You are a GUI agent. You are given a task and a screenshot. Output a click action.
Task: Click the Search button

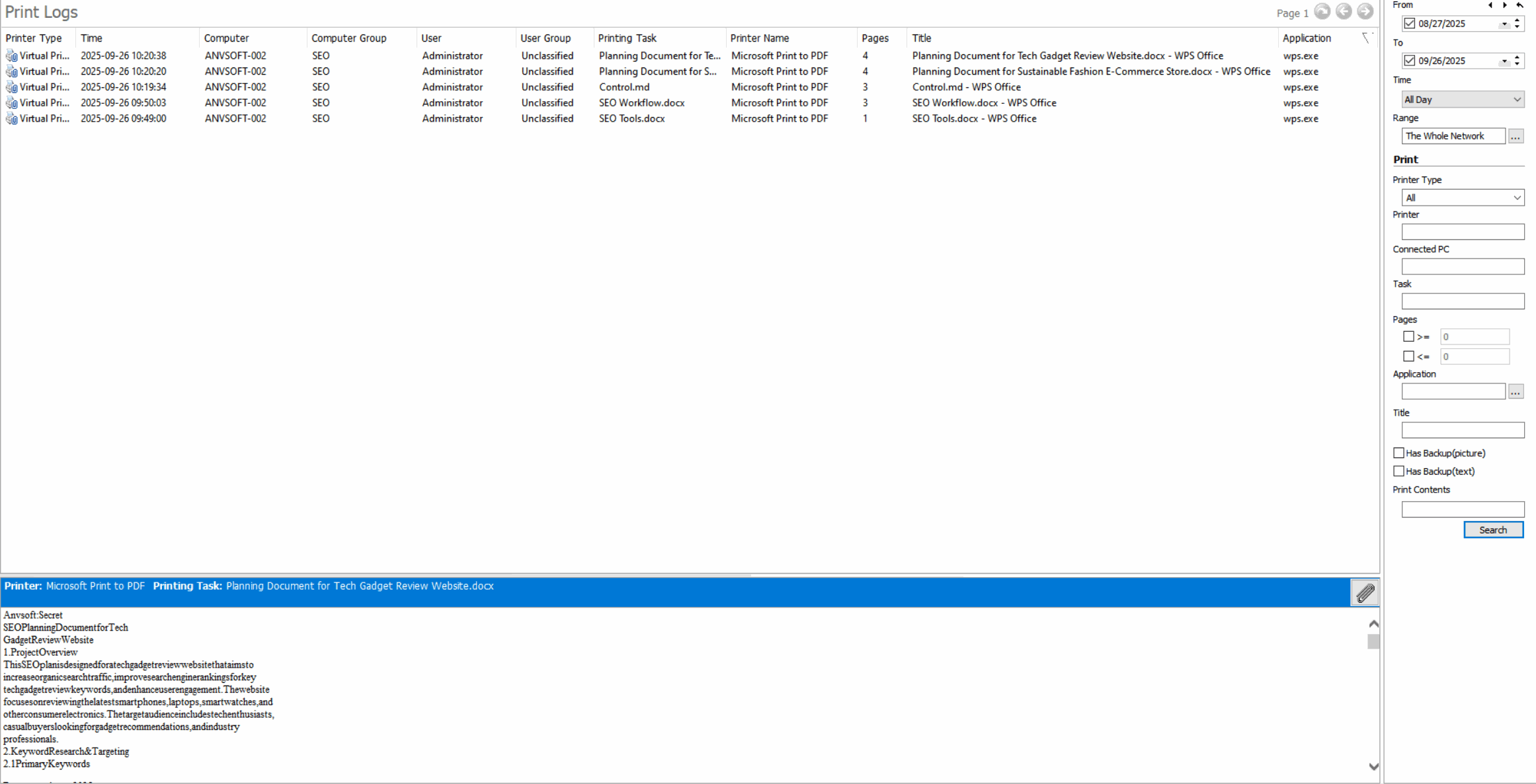pos(1493,529)
